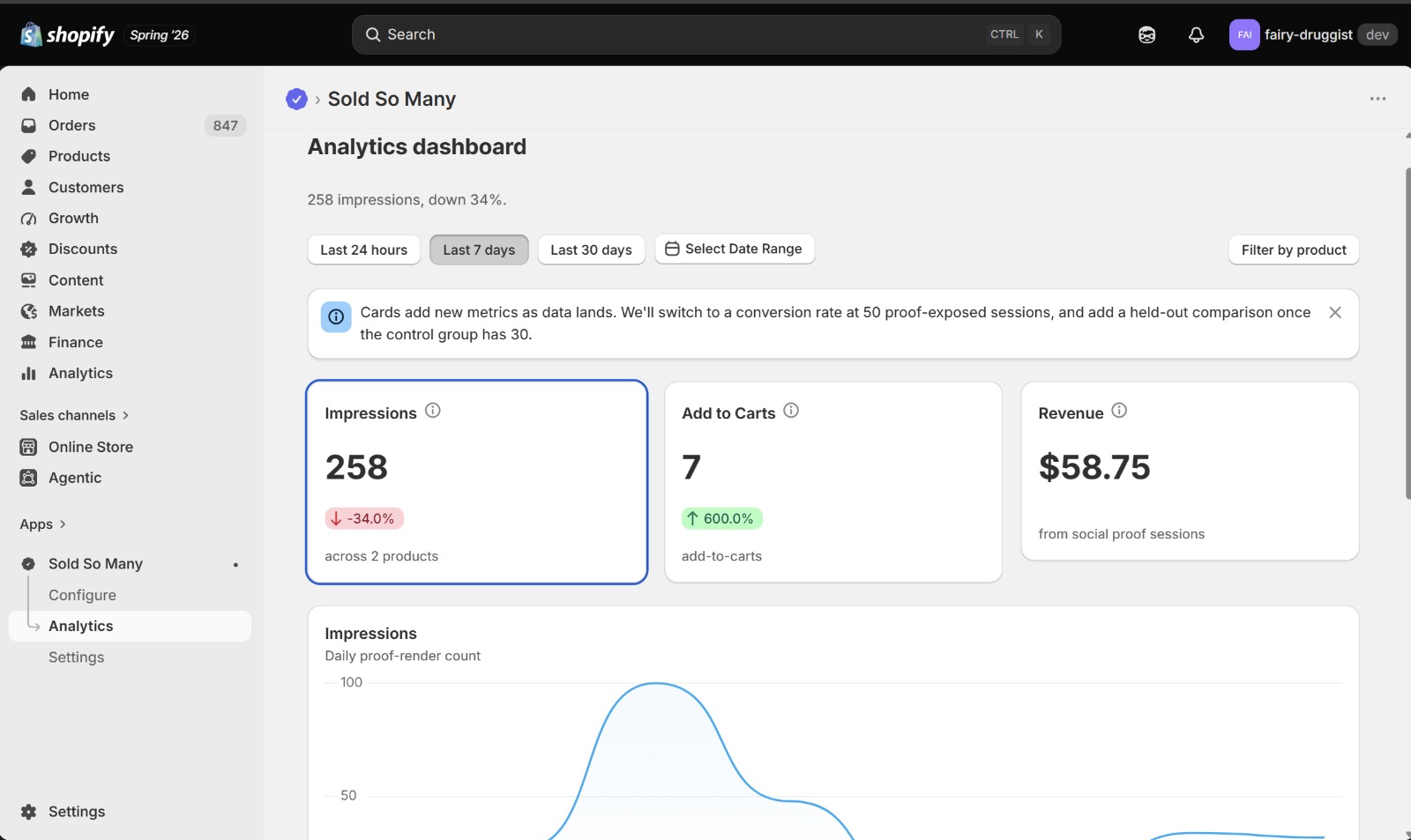Click the Online Store storefront icon
Image resolution: width=1411 pixels, height=840 pixels.
pyautogui.click(x=29, y=447)
